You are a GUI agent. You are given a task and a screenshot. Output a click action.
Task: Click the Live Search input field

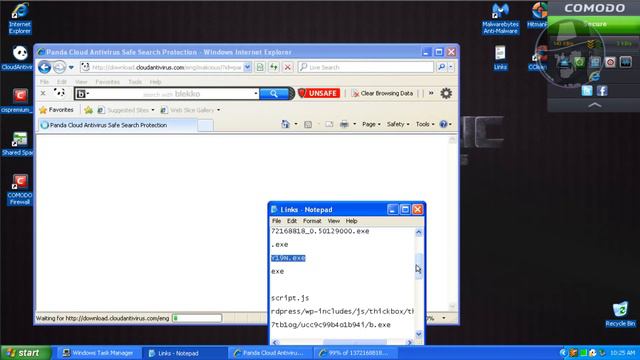pyautogui.click(x=366, y=67)
